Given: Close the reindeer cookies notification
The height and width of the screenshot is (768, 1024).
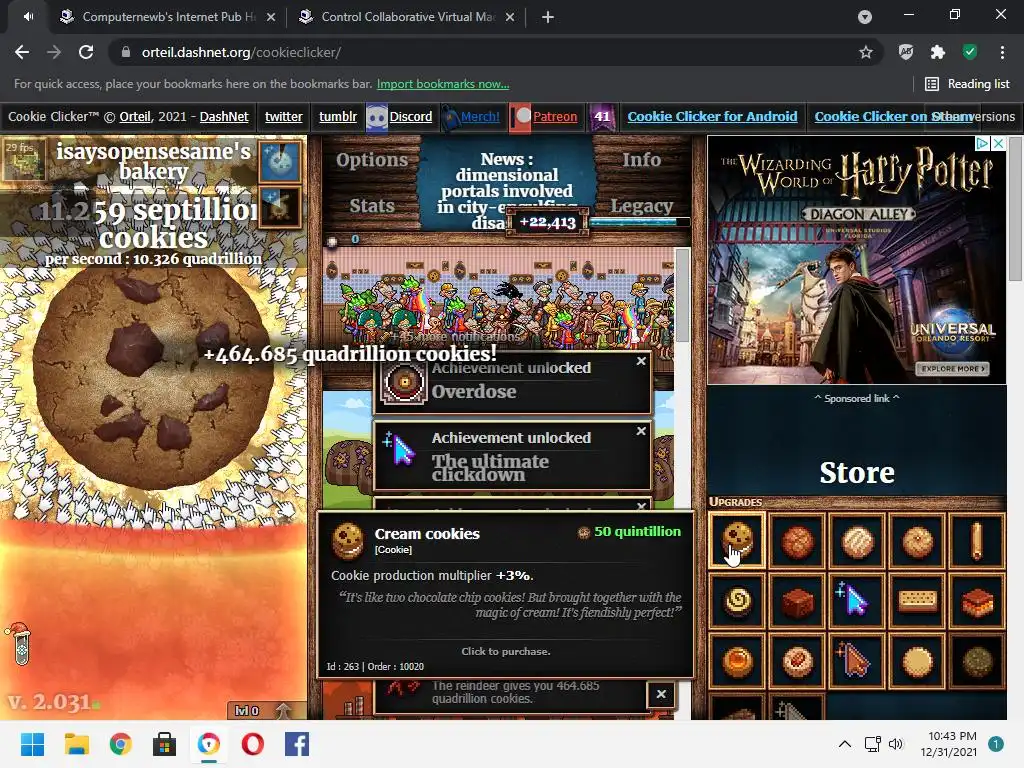Looking at the screenshot, I should [661, 694].
